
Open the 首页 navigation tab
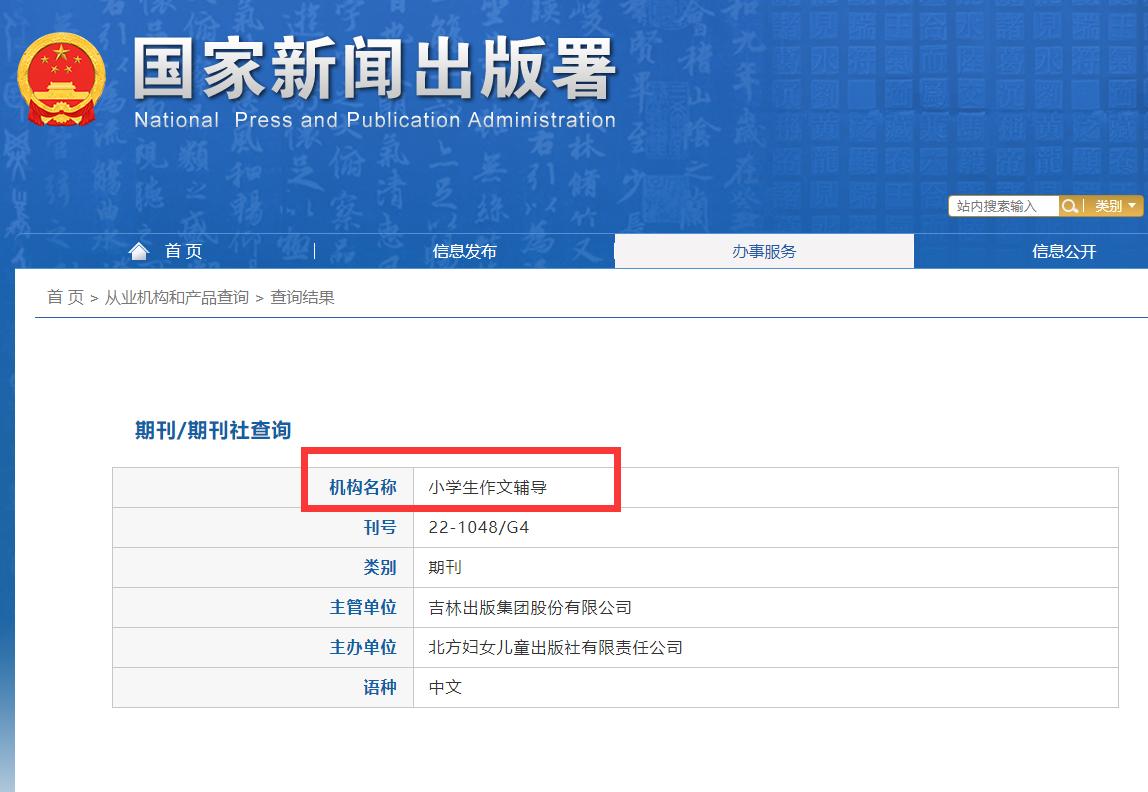tap(165, 252)
